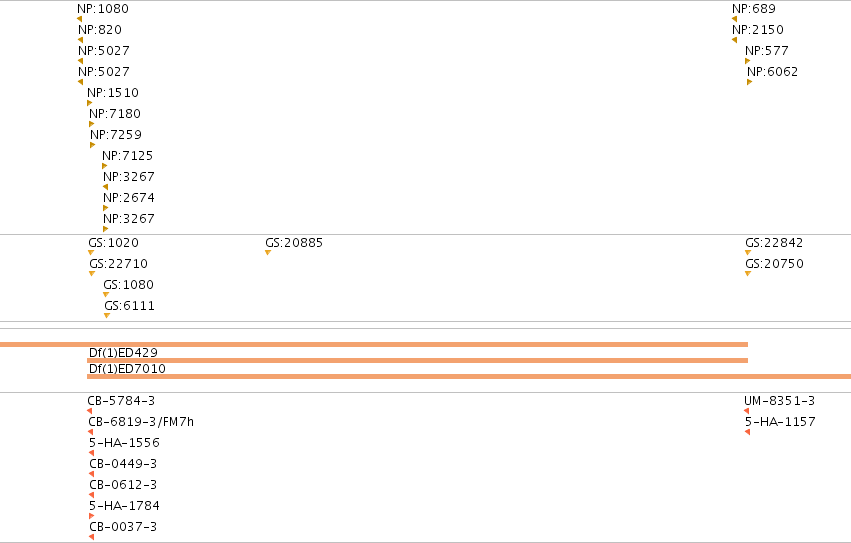This screenshot has height=543, width=851.
Task: Open the Df(1)ED429 deficiency label
Action: coord(123,352)
